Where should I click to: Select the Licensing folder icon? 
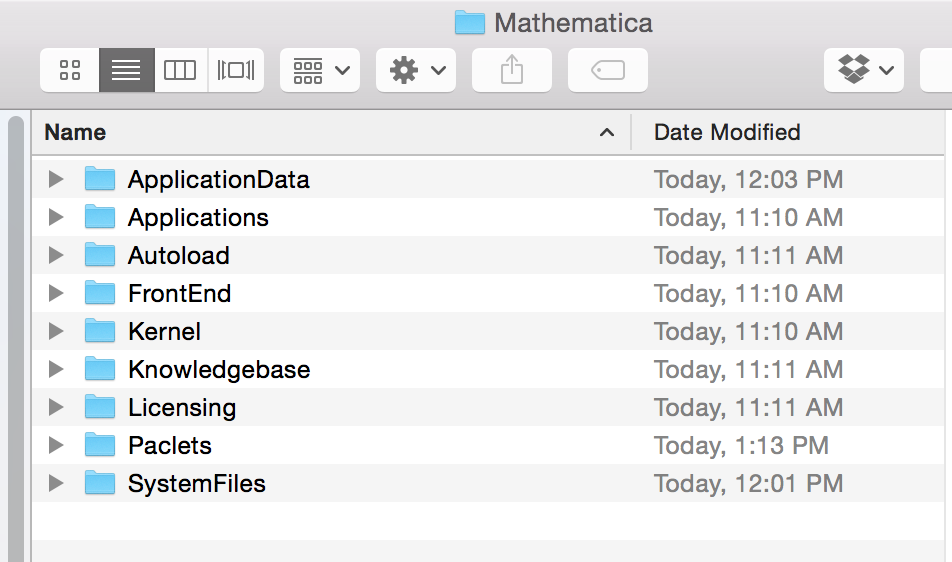click(100, 407)
